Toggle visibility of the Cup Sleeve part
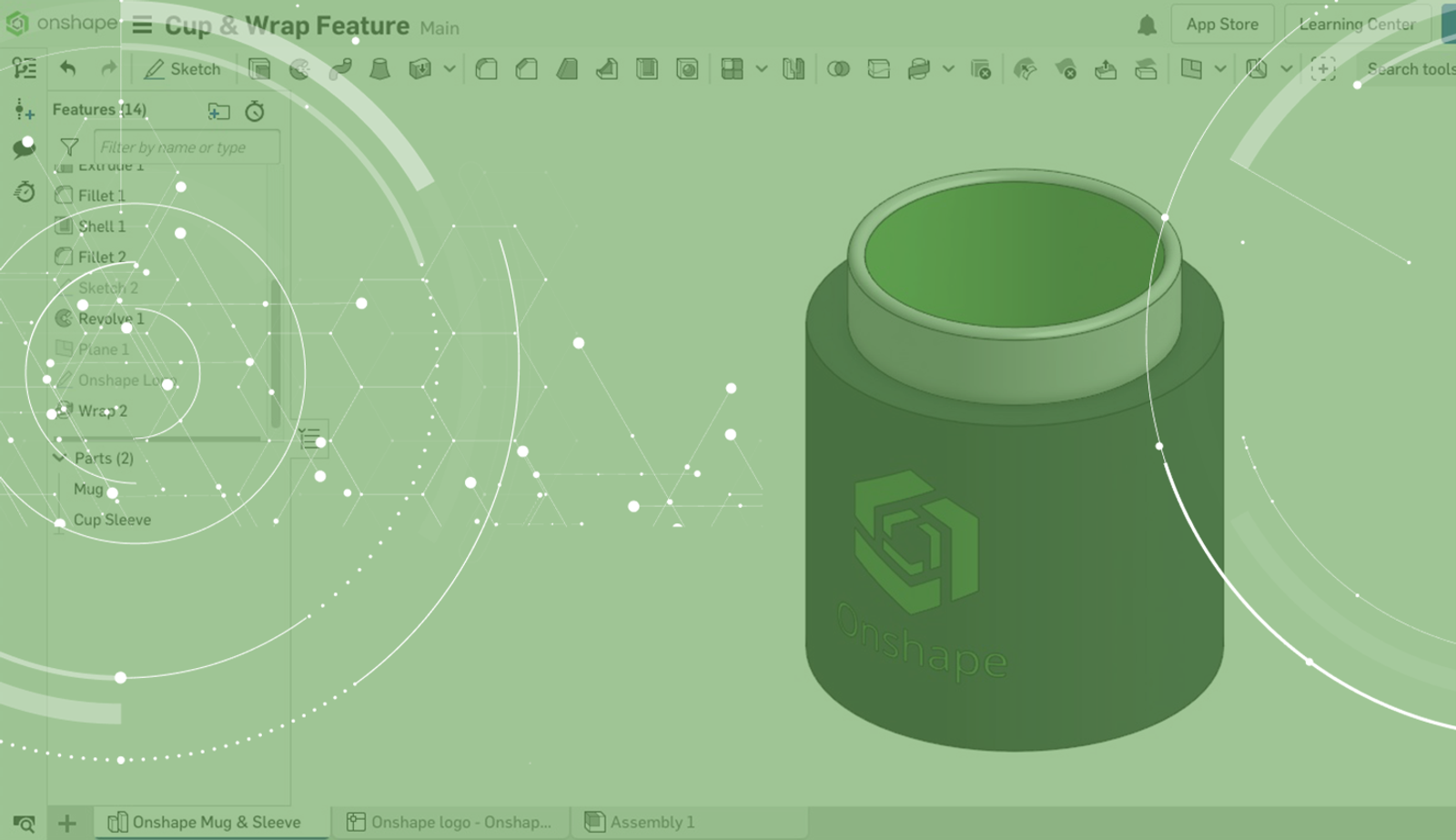This screenshot has width=1456, height=840. coord(113,520)
